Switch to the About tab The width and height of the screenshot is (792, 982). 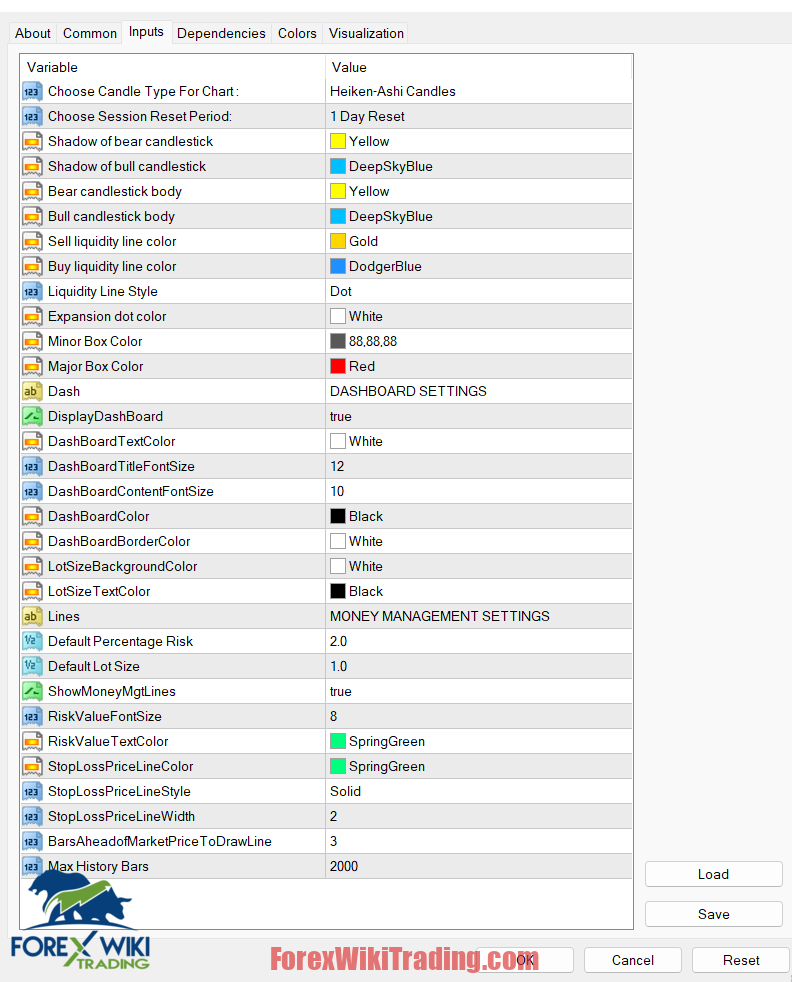pos(33,33)
